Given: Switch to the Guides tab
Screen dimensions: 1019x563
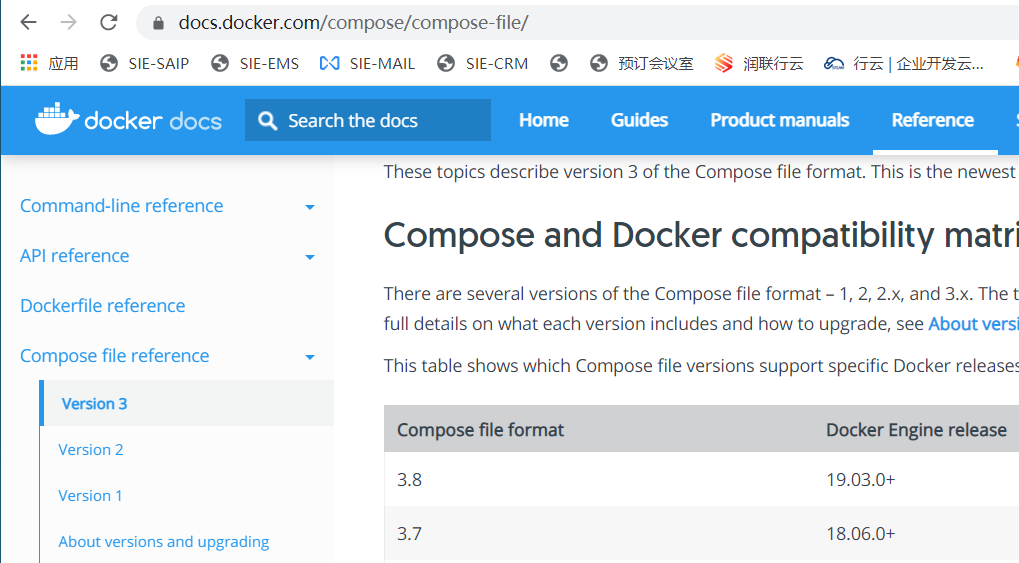Looking at the screenshot, I should click(639, 120).
